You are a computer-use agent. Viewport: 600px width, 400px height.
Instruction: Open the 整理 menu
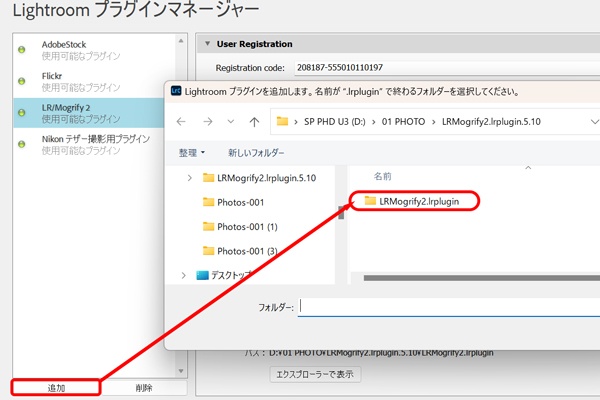click(192, 153)
